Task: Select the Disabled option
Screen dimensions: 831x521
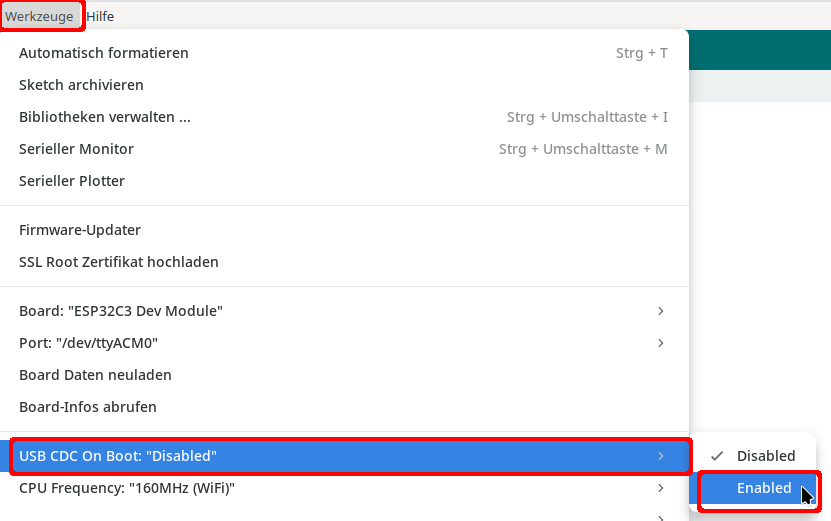Action: pos(766,456)
